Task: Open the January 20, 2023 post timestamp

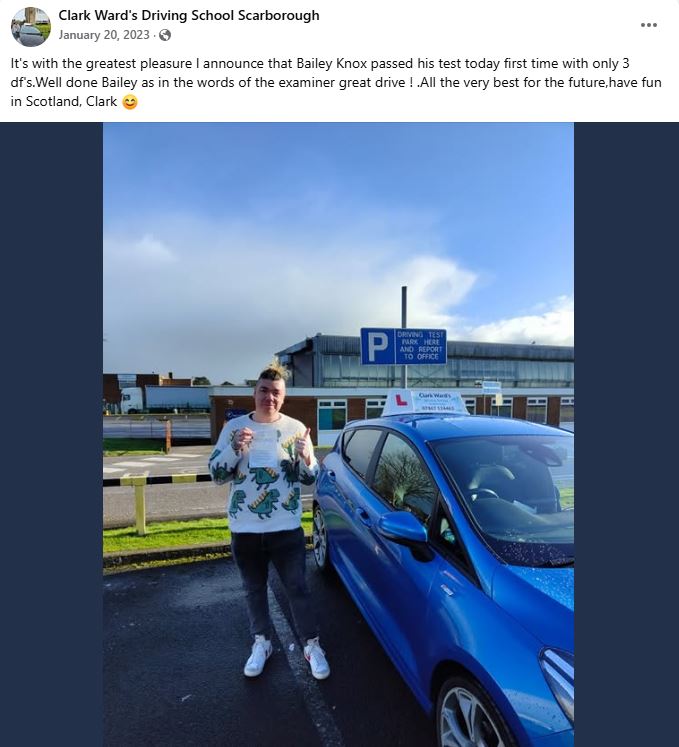Action: coord(104,35)
